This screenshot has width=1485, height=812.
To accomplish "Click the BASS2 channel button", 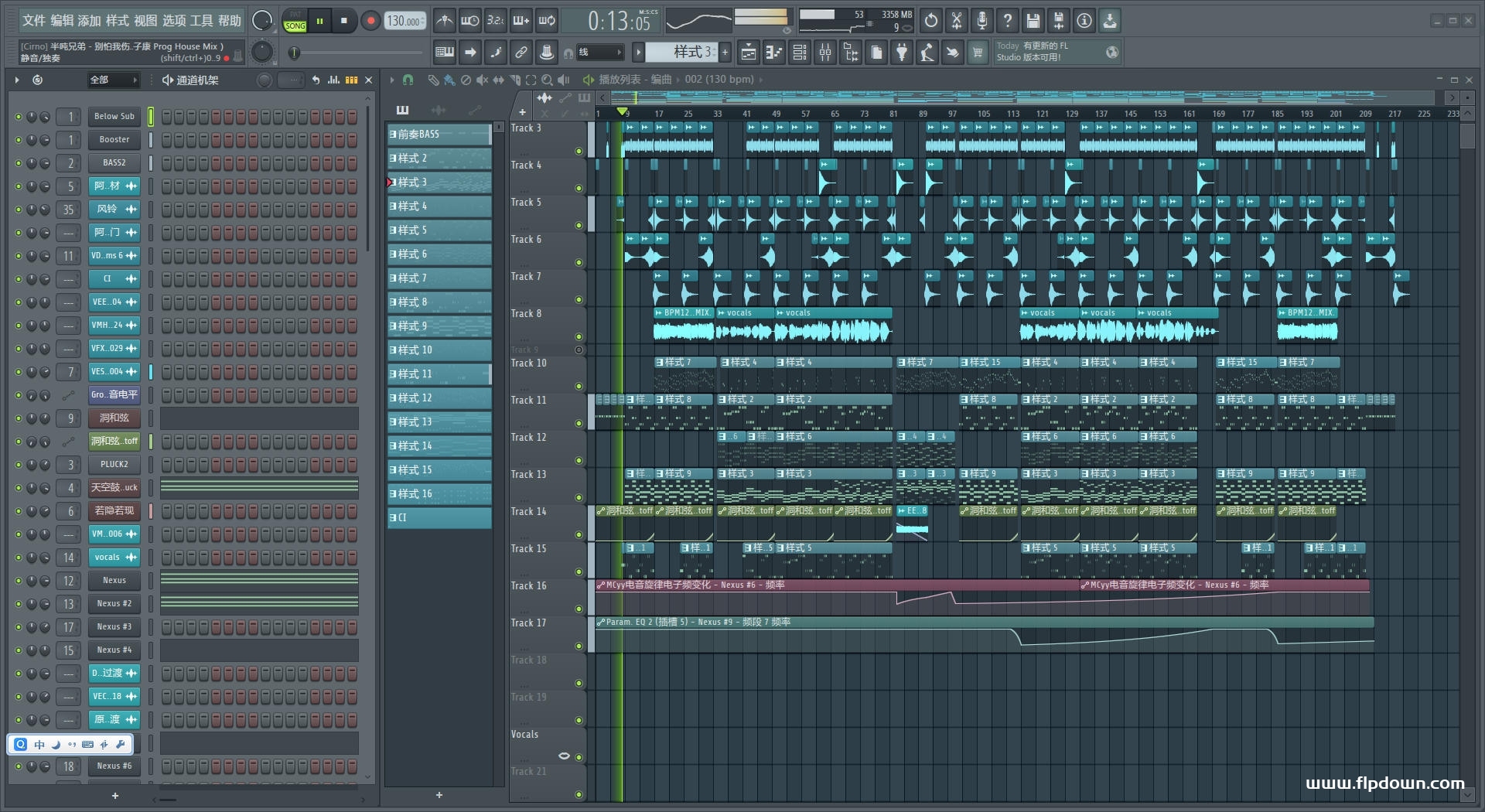I will tap(114, 163).
